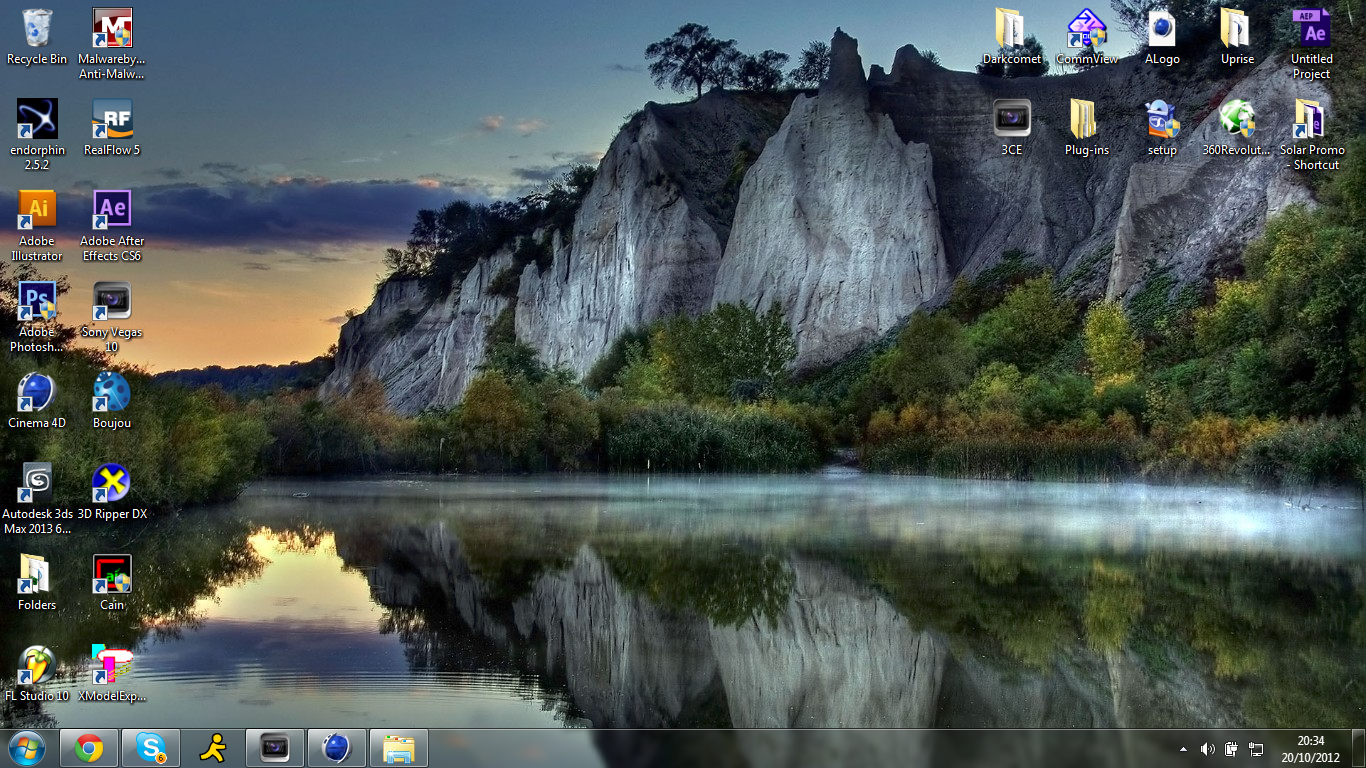Click the Untitled Project After Effects file

[x=1312, y=44]
